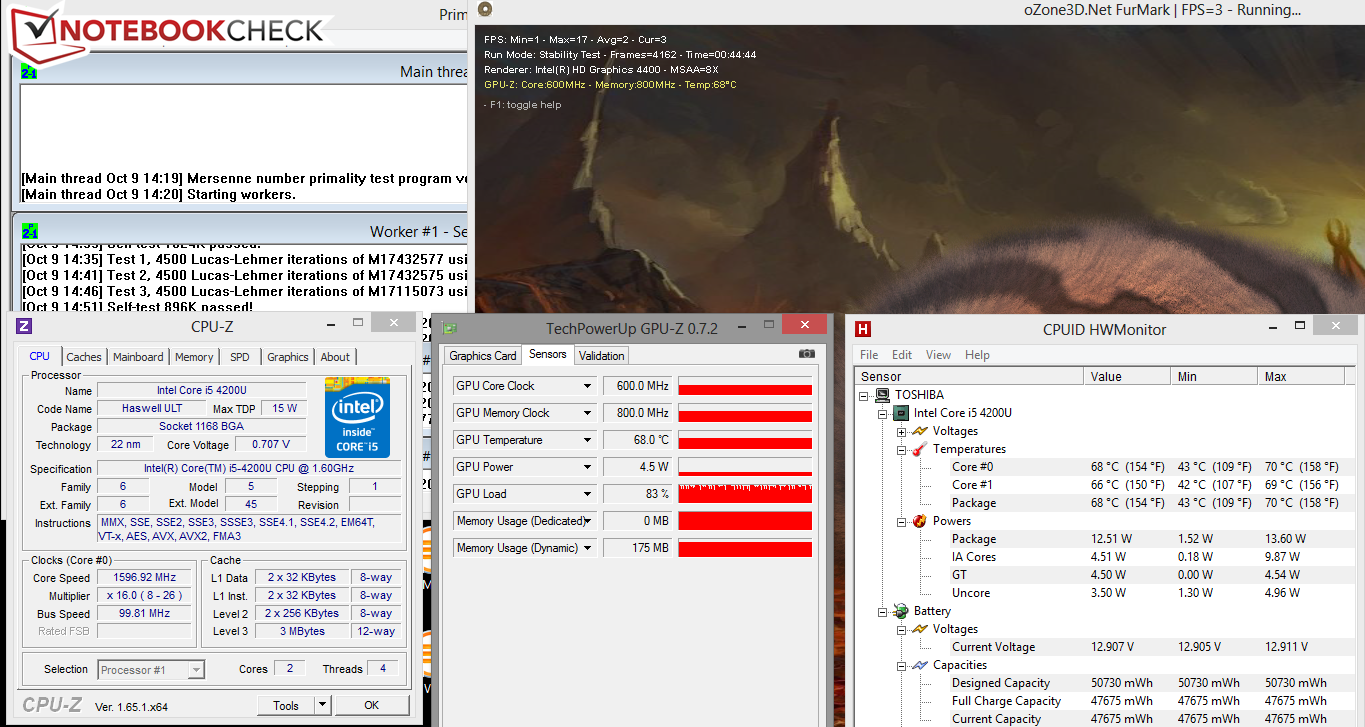The width and height of the screenshot is (1365, 727).
Task: Open the GPU Load sensor dropdown
Action: tap(587, 494)
